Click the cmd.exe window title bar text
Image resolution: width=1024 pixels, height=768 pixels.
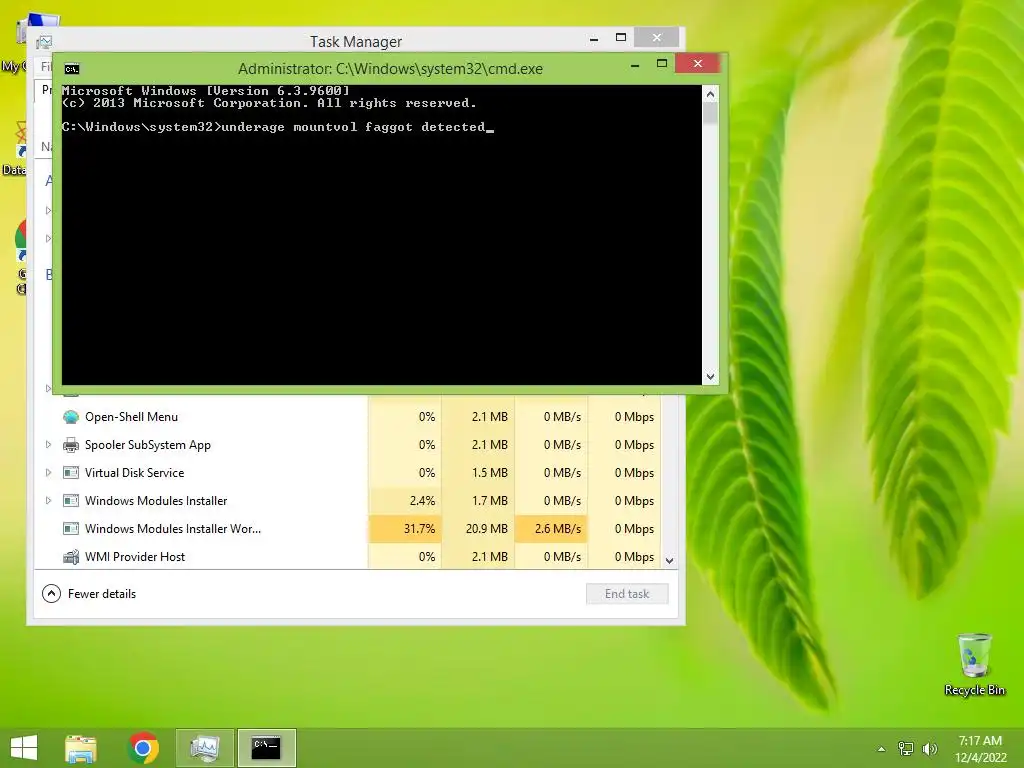(x=391, y=69)
